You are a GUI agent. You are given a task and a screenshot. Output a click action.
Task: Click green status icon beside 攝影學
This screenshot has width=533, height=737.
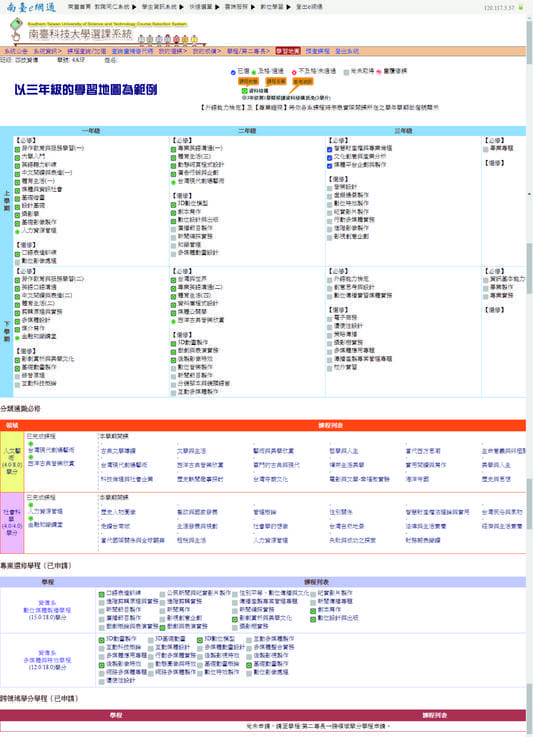(x=17, y=214)
